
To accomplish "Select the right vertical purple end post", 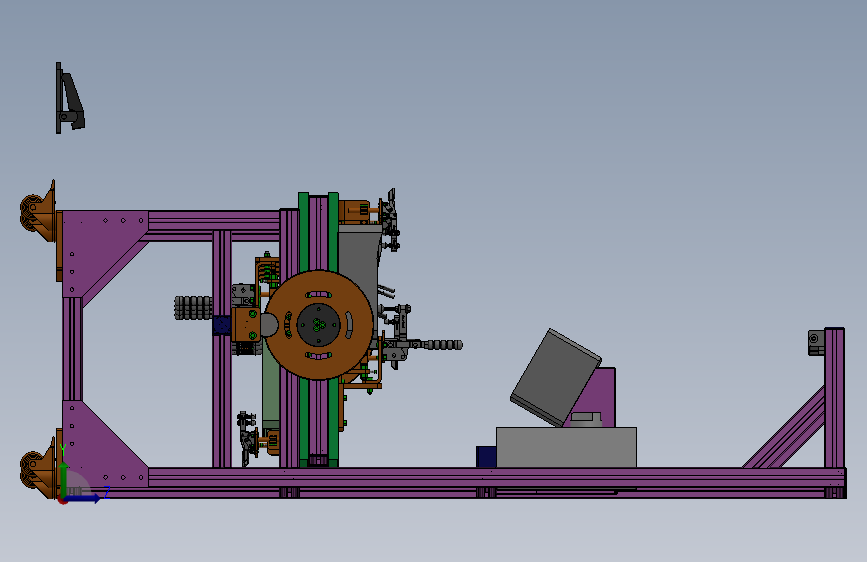I will [x=835, y=398].
